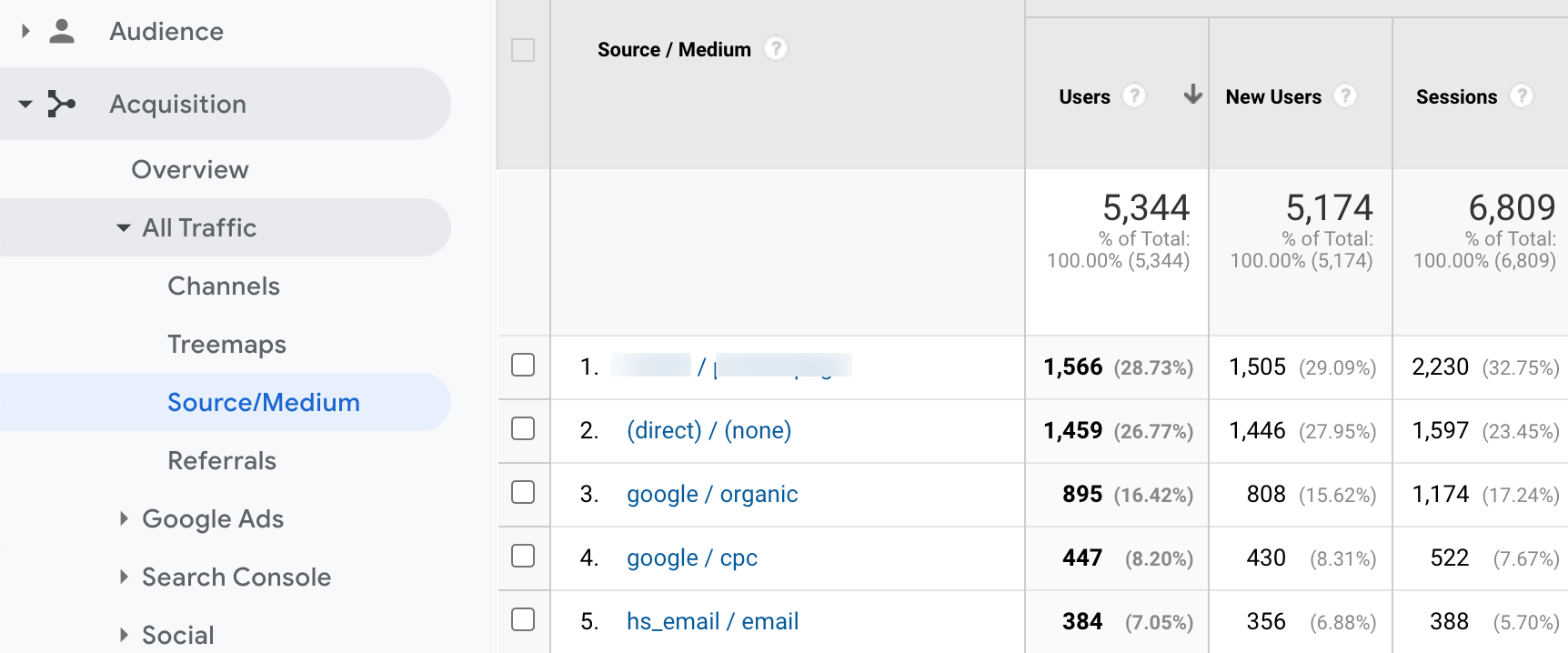The width and height of the screenshot is (1568, 653).
Task: Click the Users sort descending arrow
Action: tap(1192, 95)
